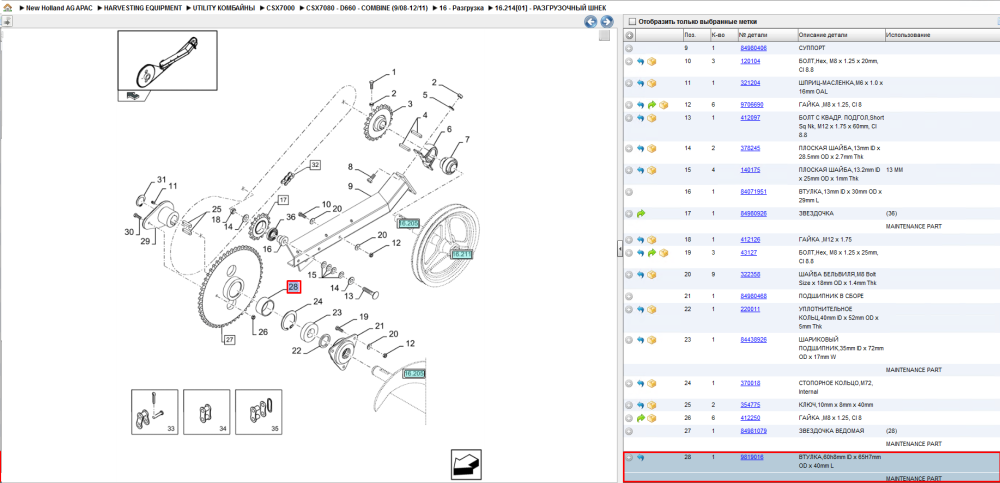Click the large arrow icon below the diagram
The image size is (1000, 483).
tap(466, 464)
